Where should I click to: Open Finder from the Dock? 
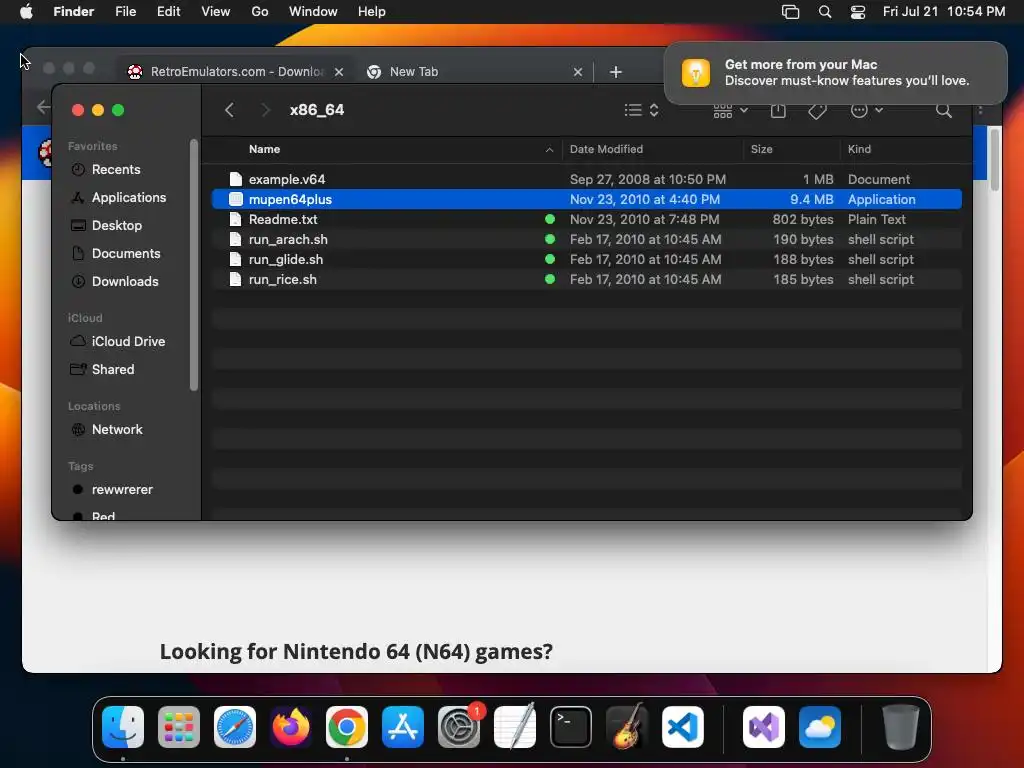tap(123, 727)
